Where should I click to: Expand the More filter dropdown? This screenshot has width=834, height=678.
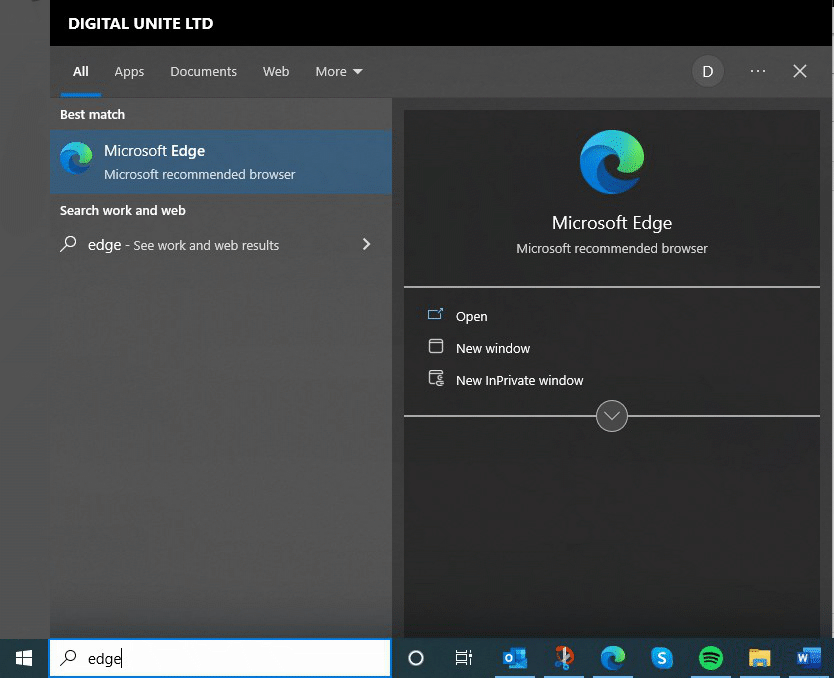(339, 72)
